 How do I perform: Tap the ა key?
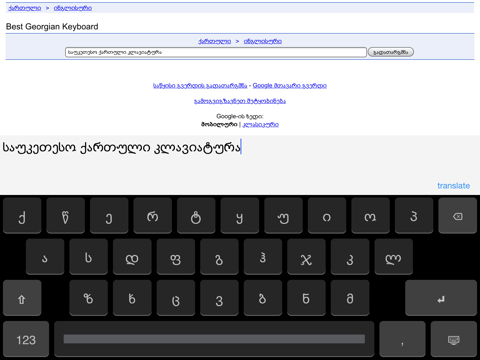(x=45, y=257)
